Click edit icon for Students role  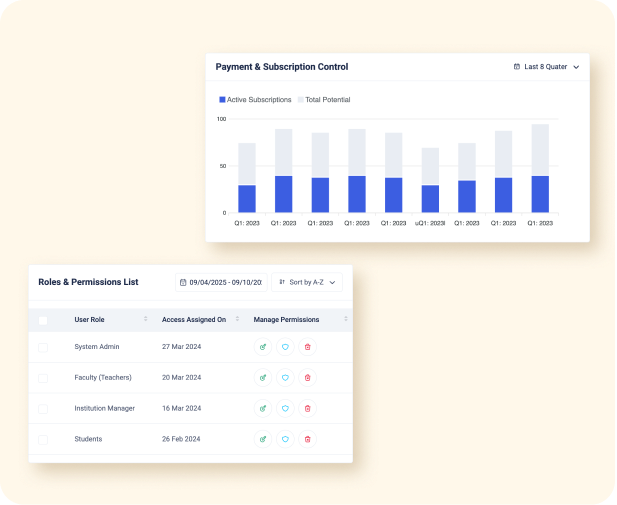click(x=263, y=439)
